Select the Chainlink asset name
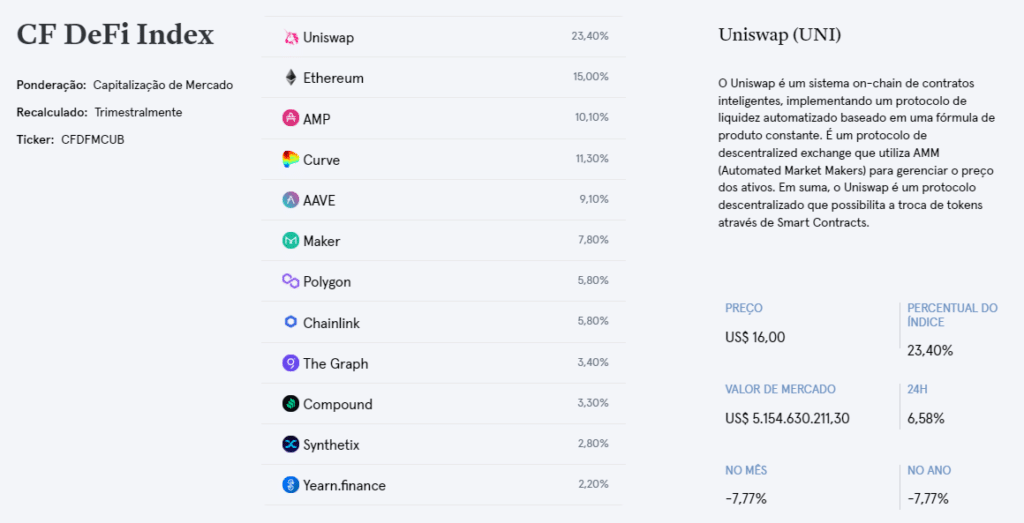1024x523 pixels. click(x=331, y=323)
